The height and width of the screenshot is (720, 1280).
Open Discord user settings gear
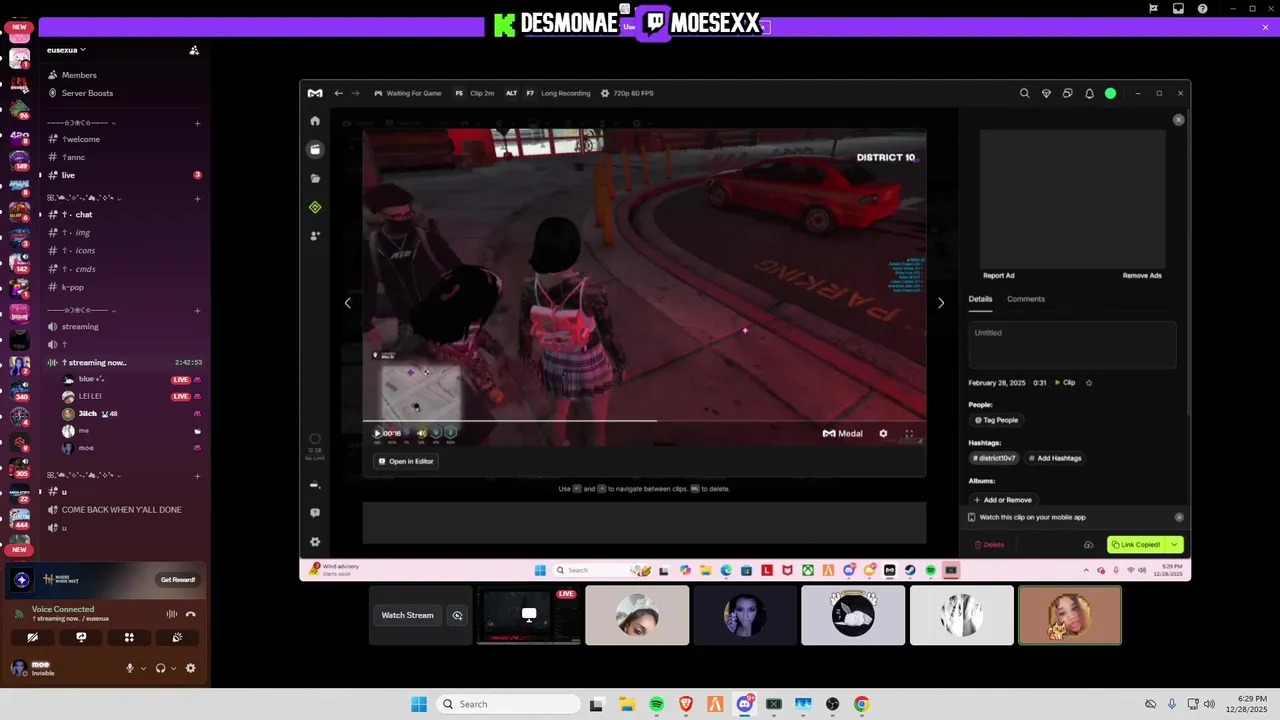190,668
